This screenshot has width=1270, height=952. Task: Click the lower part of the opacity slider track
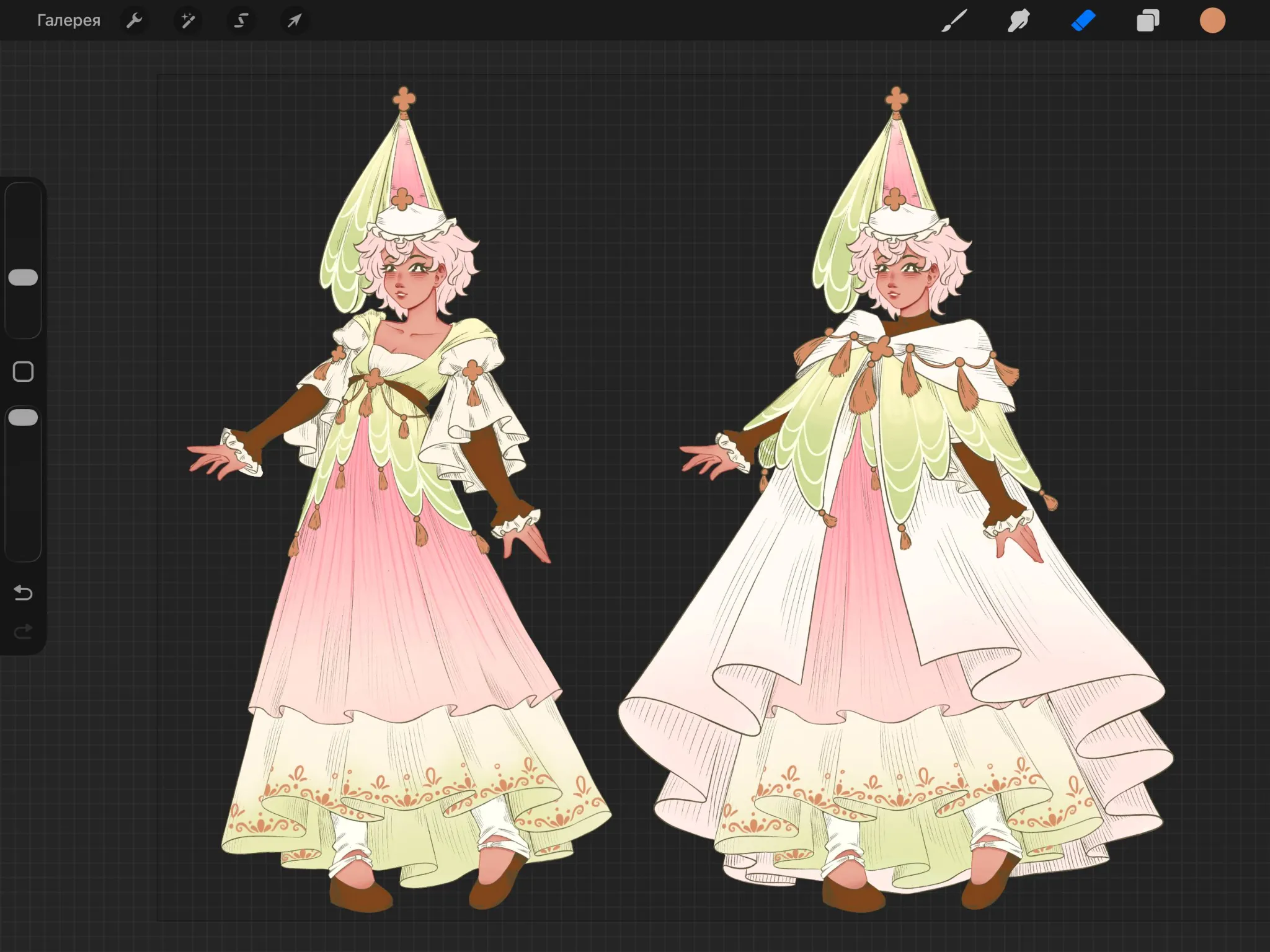23,496
